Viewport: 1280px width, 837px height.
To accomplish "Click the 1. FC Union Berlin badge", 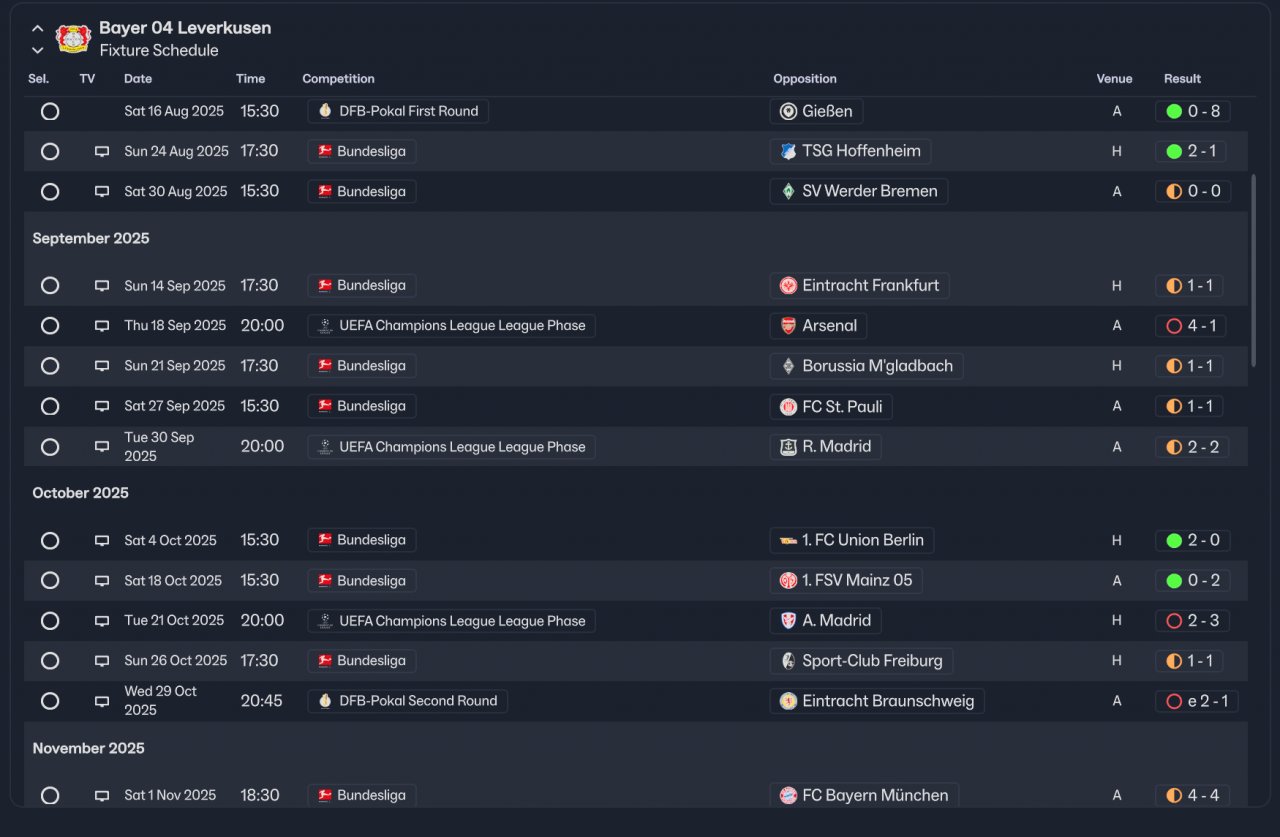I will (788, 541).
